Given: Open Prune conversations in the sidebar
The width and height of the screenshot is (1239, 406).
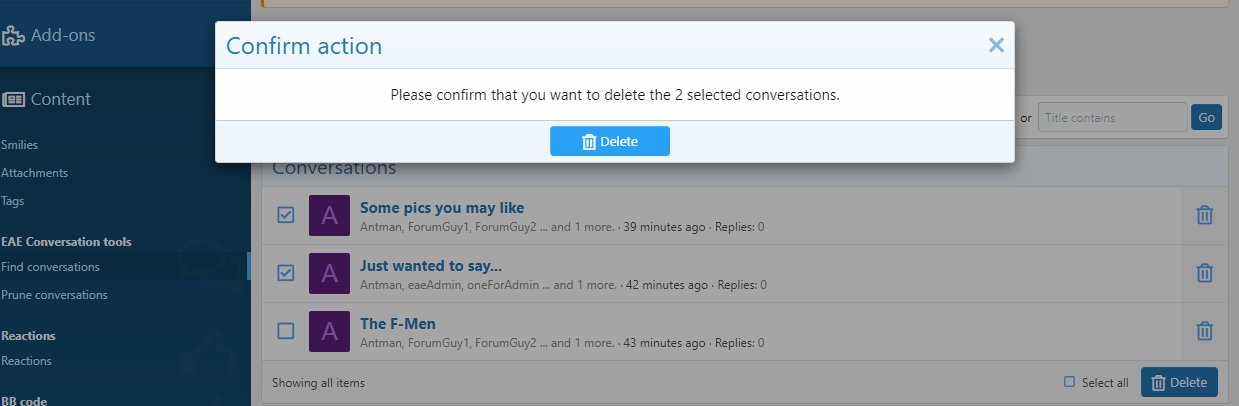Looking at the screenshot, I should pyautogui.click(x=54, y=295).
